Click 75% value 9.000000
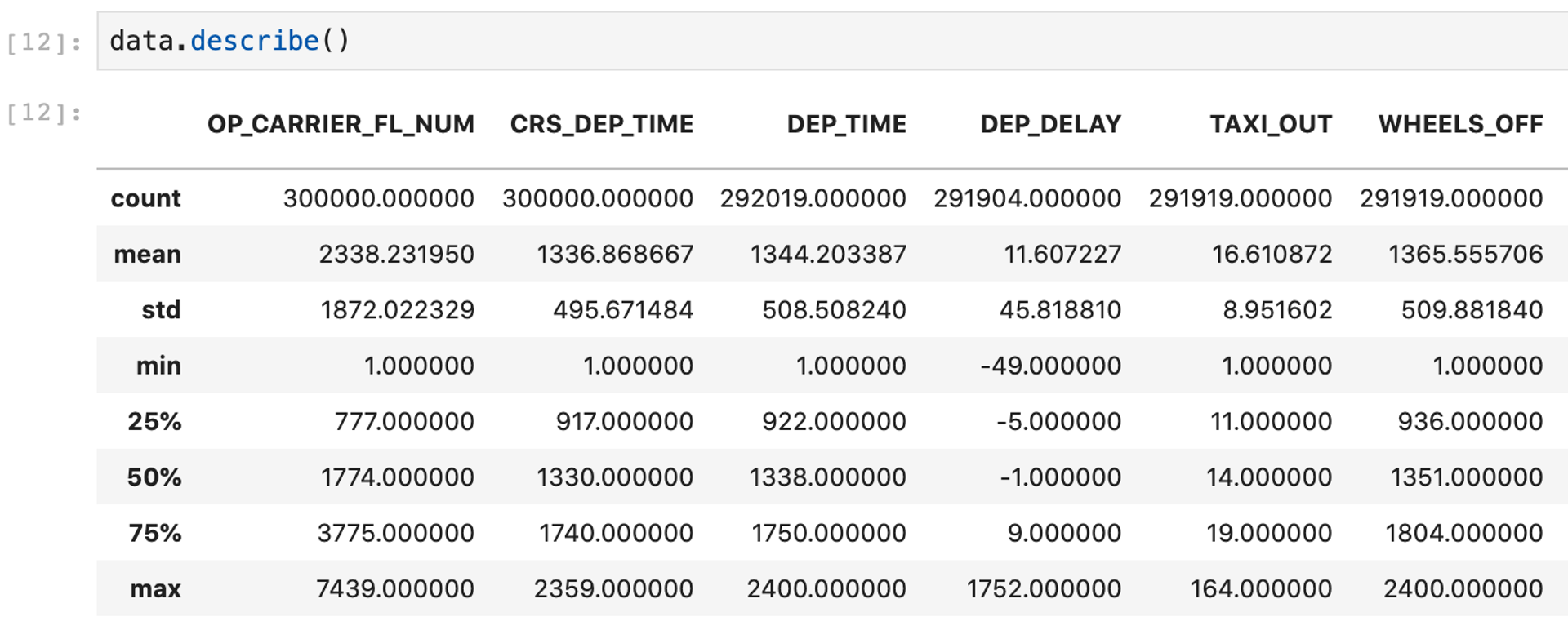Viewport: 1568px width, 630px height. point(1064,533)
